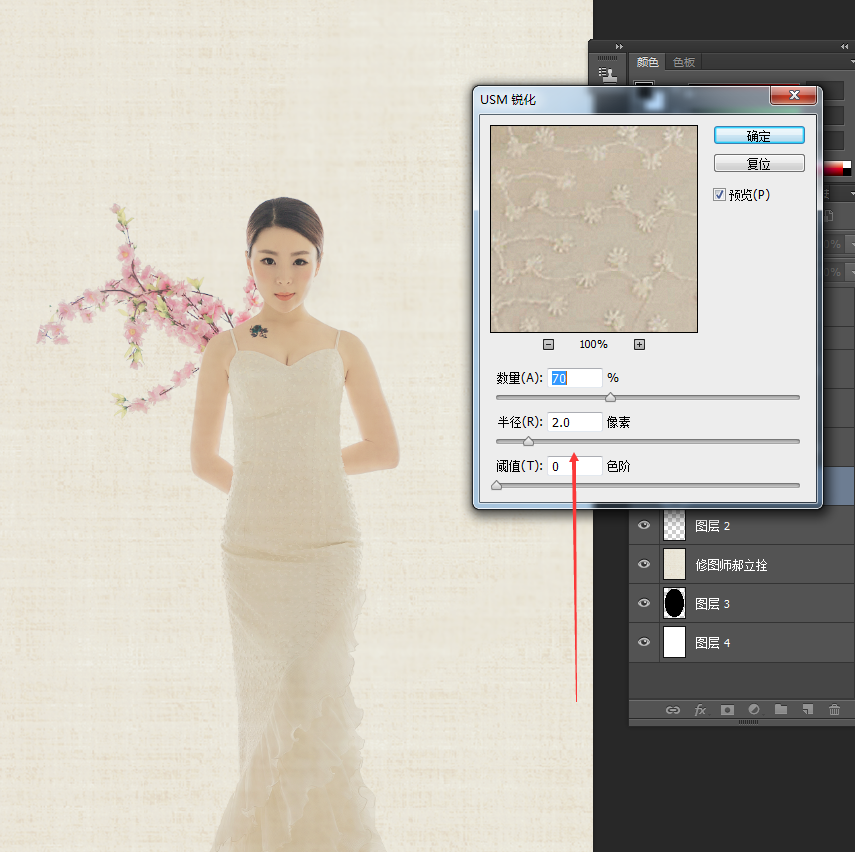The height and width of the screenshot is (852, 855).
Task: Select the 颜色 color tab
Action: 648,62
